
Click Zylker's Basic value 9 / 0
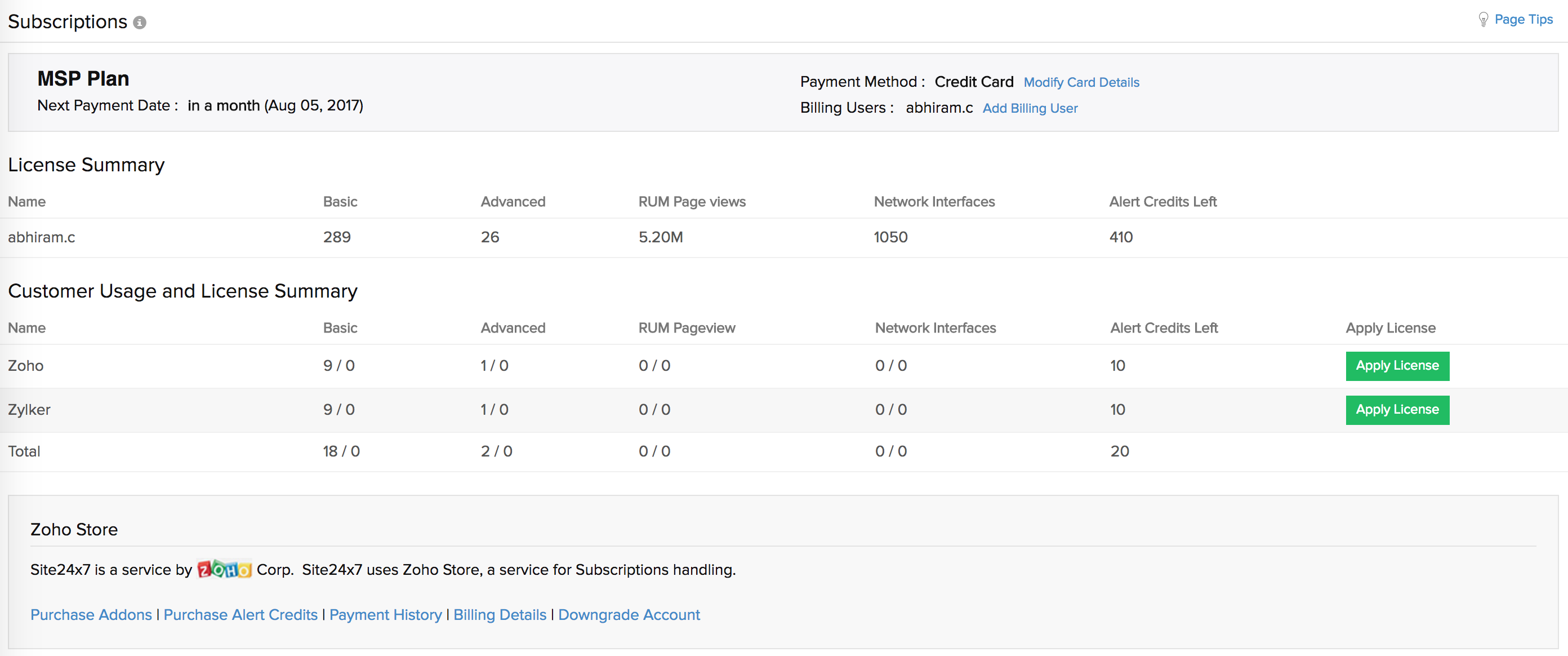pos(339,409)
